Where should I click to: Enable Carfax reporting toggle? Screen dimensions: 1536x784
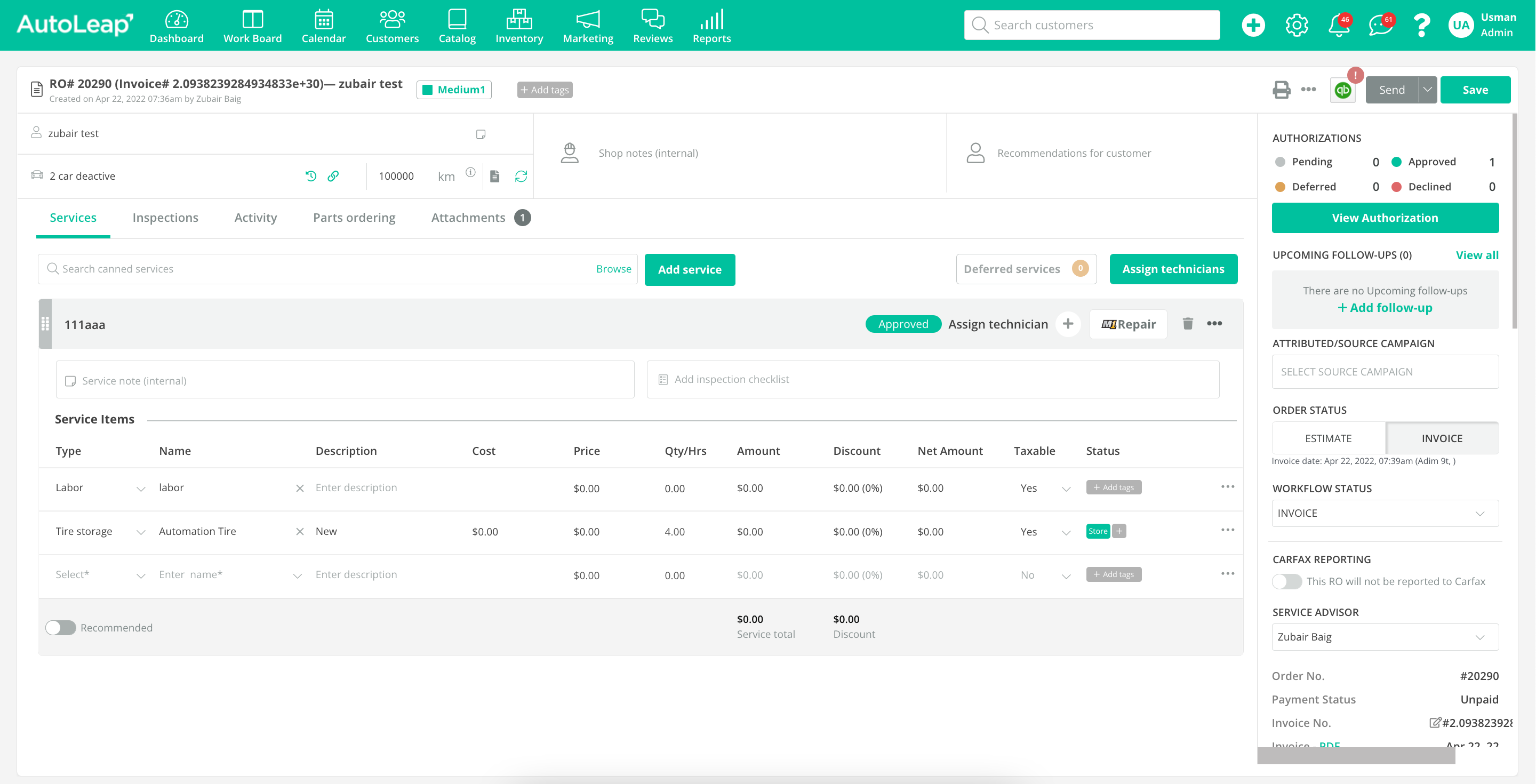[x=1286, y=581]
